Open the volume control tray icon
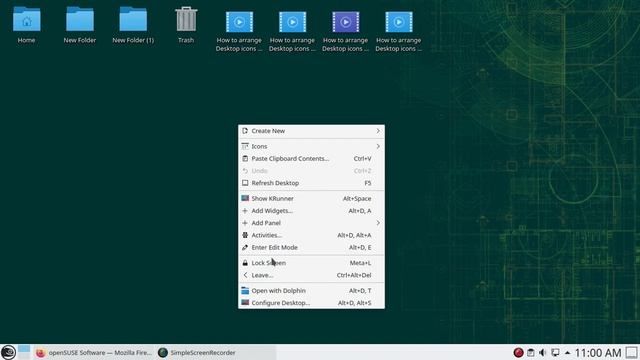640x360 pixels. (x=542, y=352)
